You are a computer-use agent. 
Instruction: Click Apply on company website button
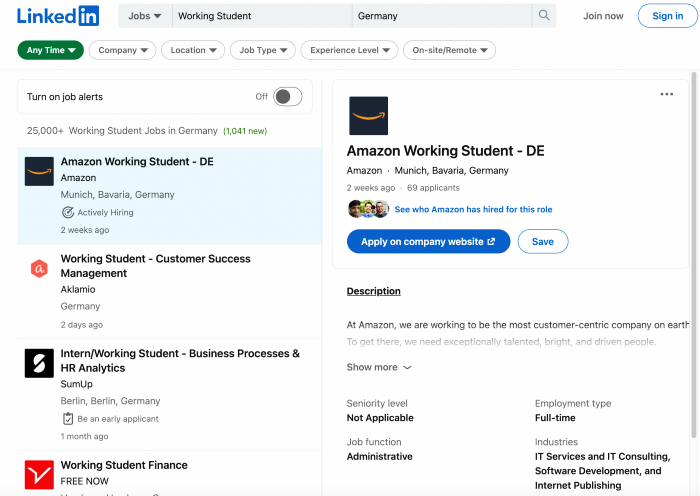click(428, 242)
